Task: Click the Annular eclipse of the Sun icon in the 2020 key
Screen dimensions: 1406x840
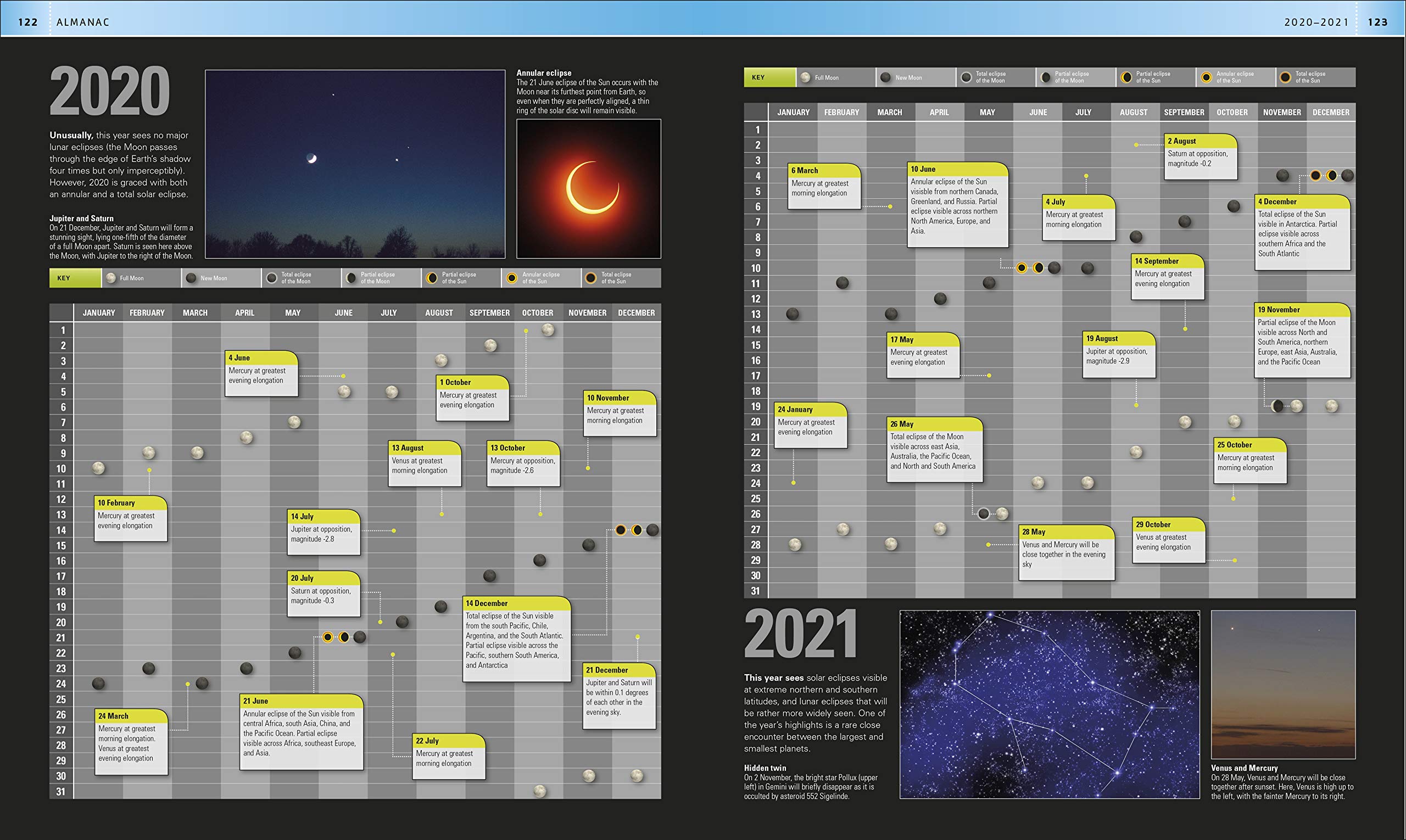Action: pyautogui.click(x=512, y=278)
